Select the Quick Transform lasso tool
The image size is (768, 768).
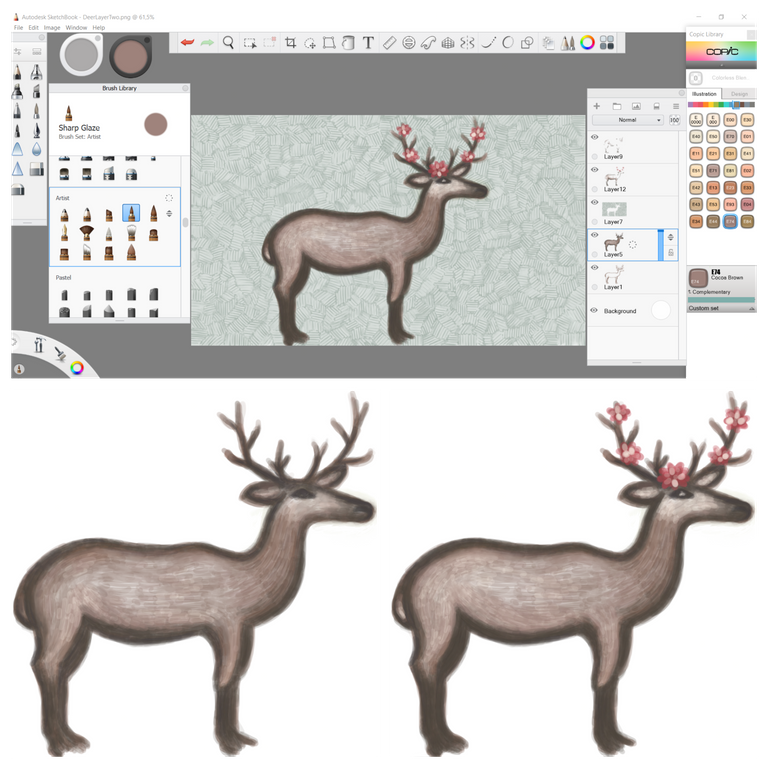pos(310,44)
